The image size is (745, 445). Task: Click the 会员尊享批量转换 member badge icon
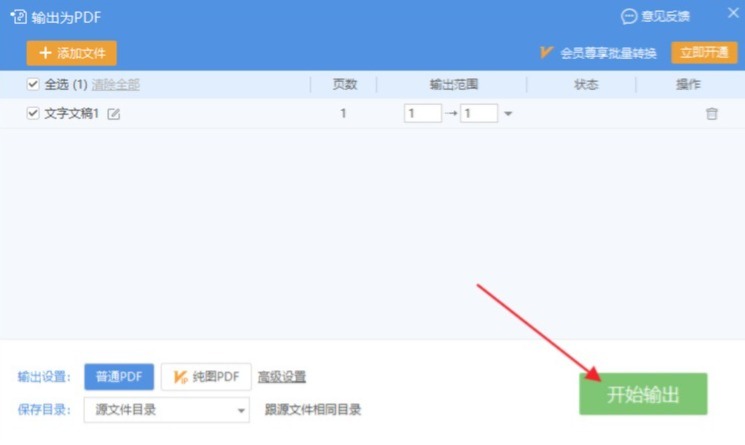pyautogui.click(x=546, y=53)
